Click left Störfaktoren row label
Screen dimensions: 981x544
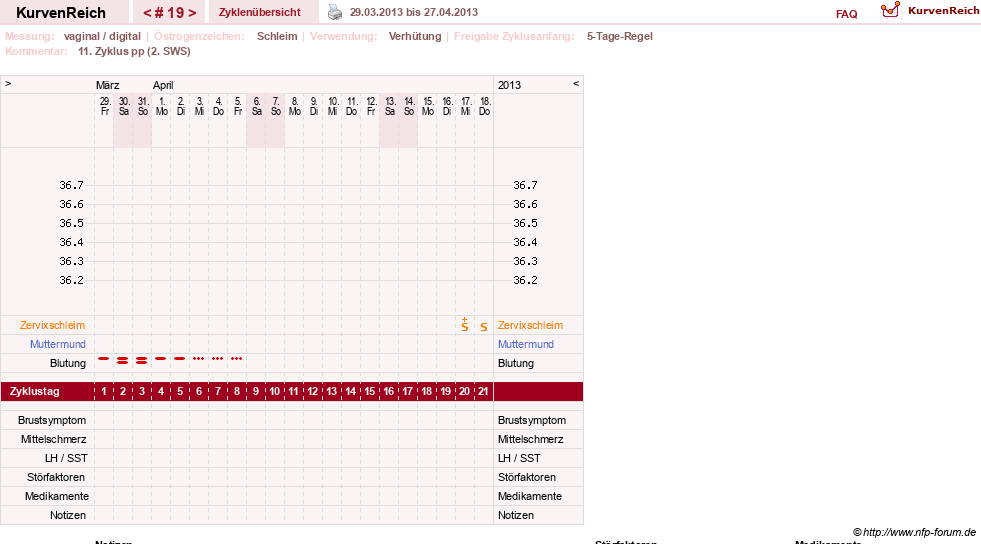(x=56, y=477)
